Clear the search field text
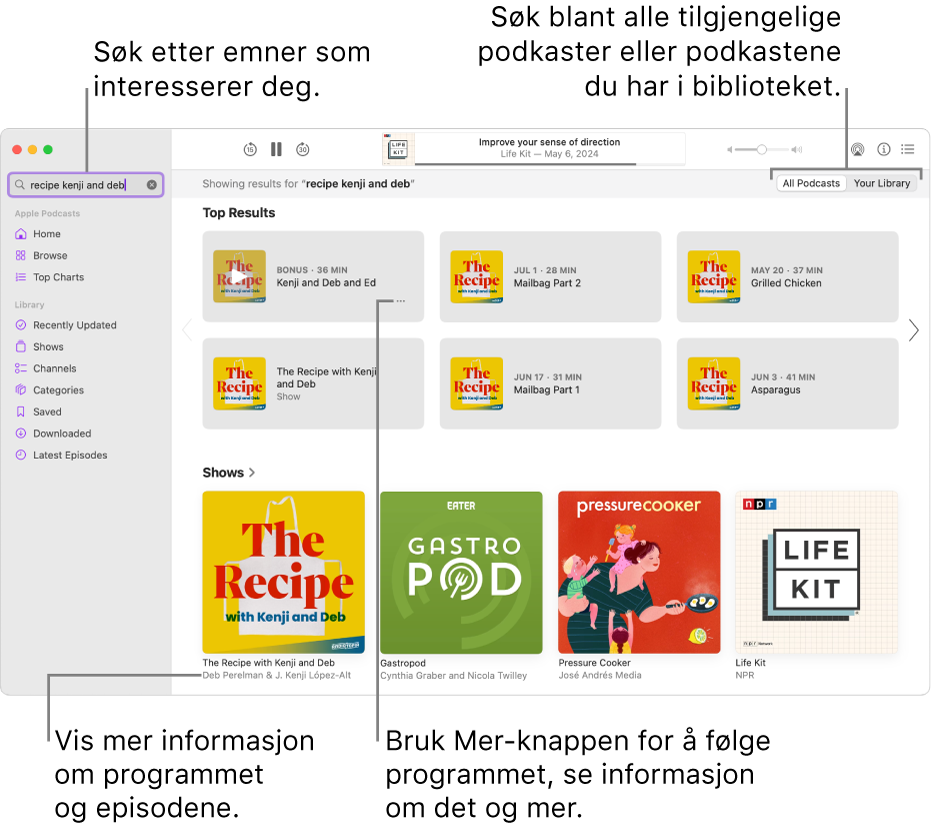 tap(152, 185)
